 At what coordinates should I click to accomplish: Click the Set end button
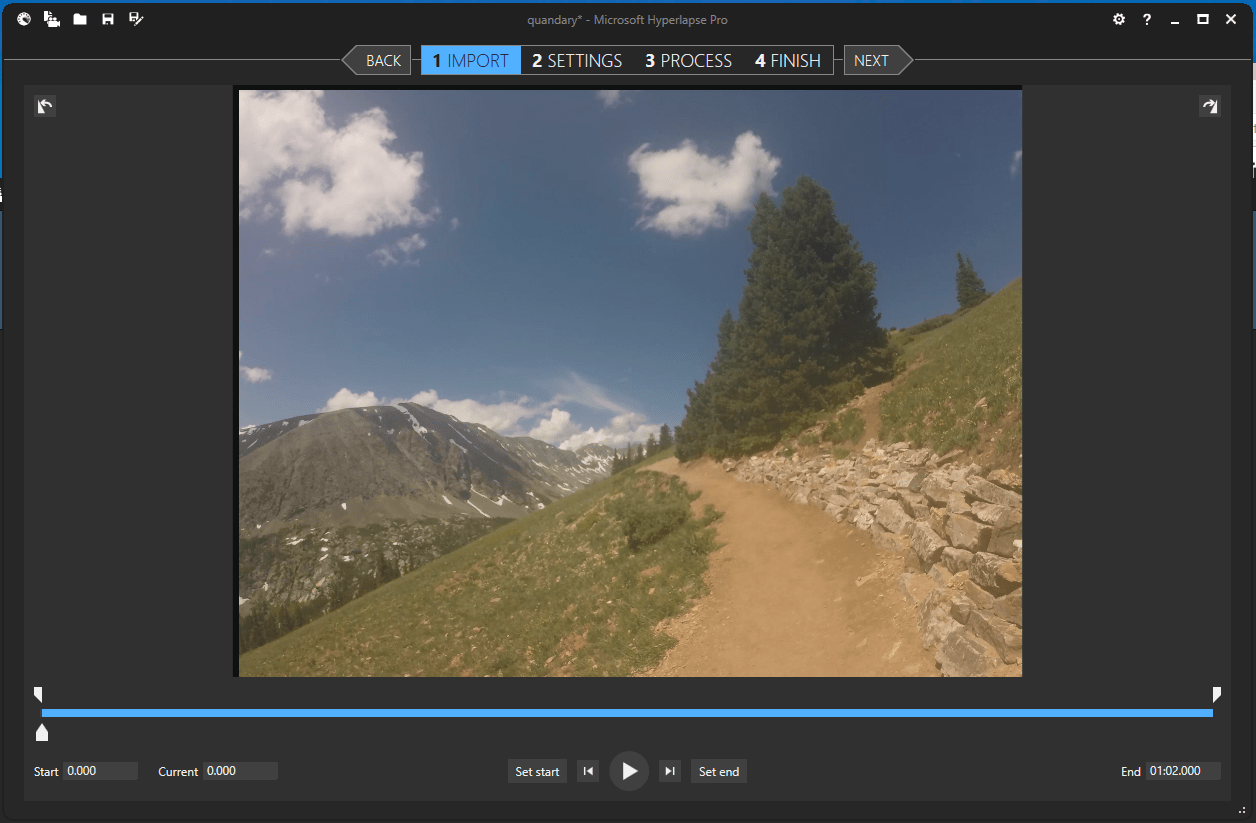[x=719, y=771]
